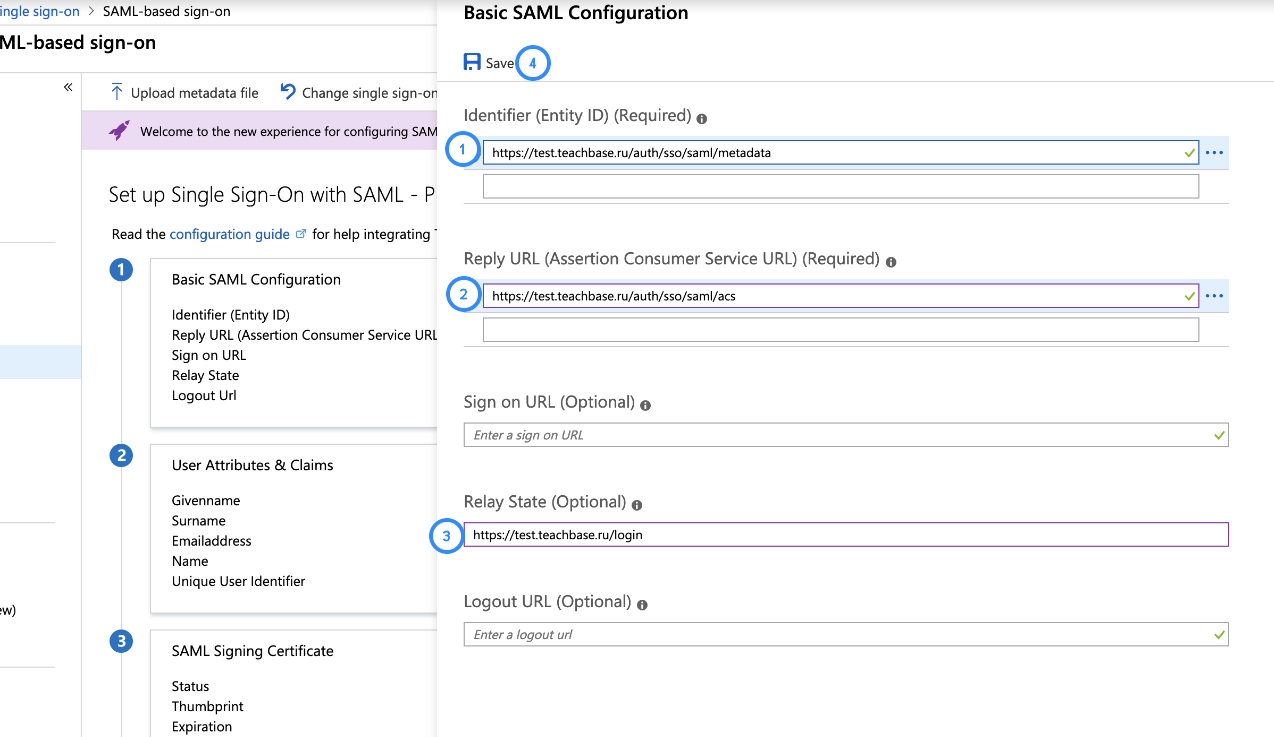Click the Relay State field with login URL
Screen dimensions: 1274x737
tap(846, 535)
